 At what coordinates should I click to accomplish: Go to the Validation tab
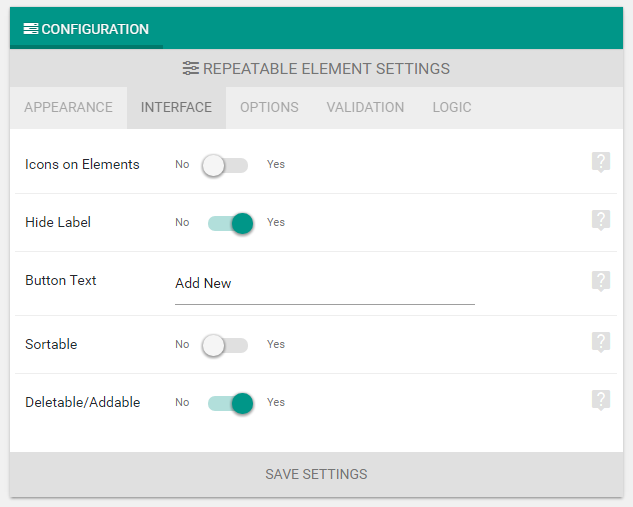point(365,107)
